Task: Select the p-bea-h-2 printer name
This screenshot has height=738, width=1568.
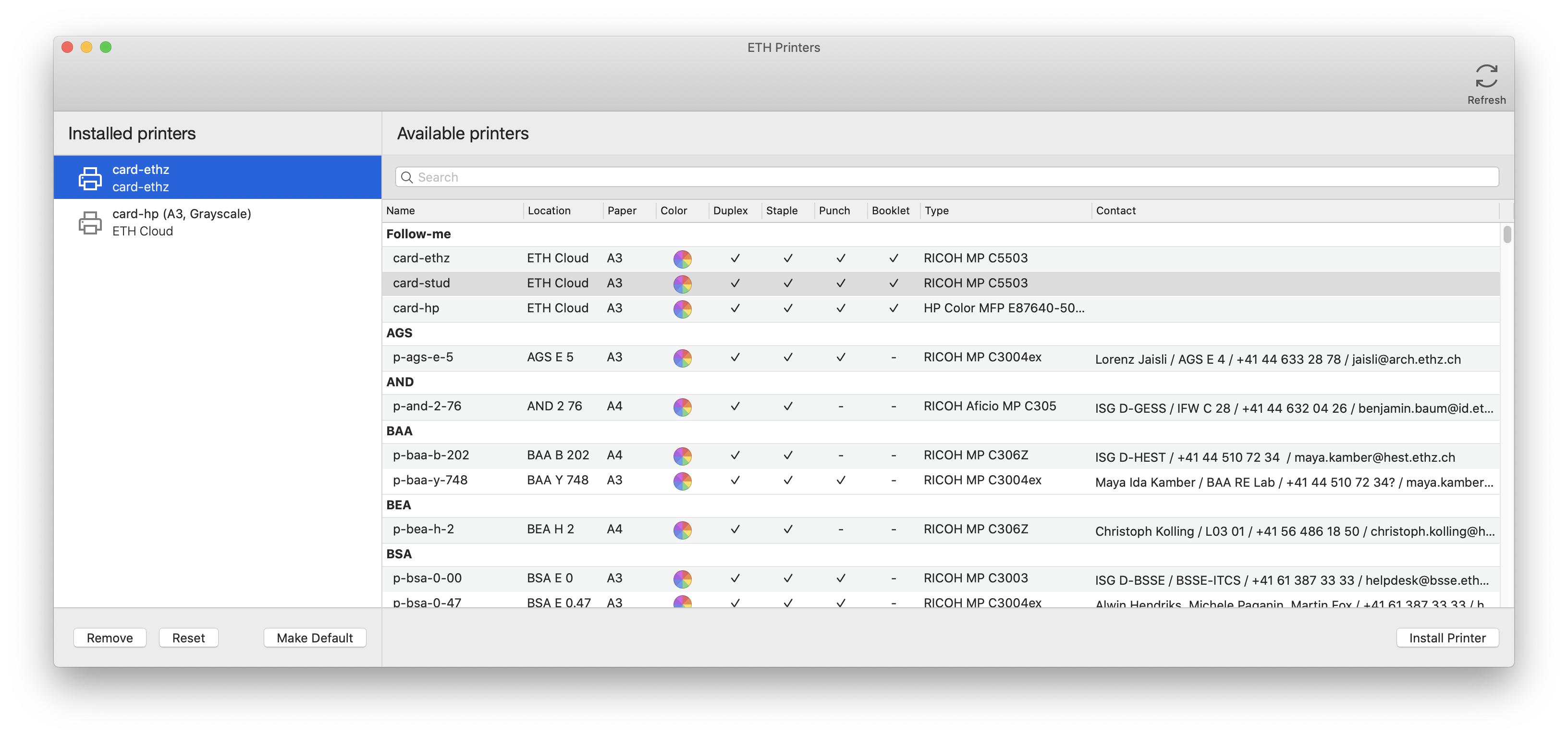Action: [423, 529]
